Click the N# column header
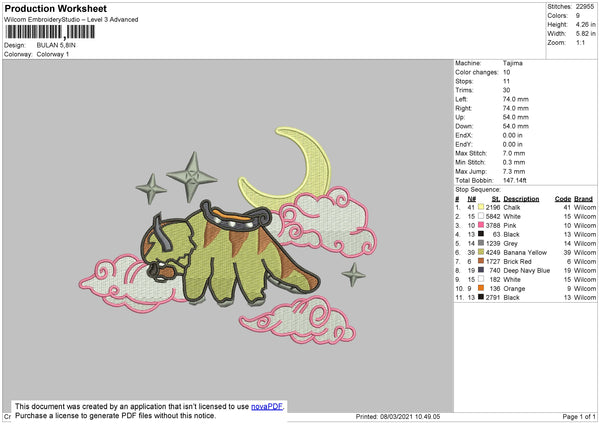The height and width of the screenshot is (424, 600). (471, 199)
